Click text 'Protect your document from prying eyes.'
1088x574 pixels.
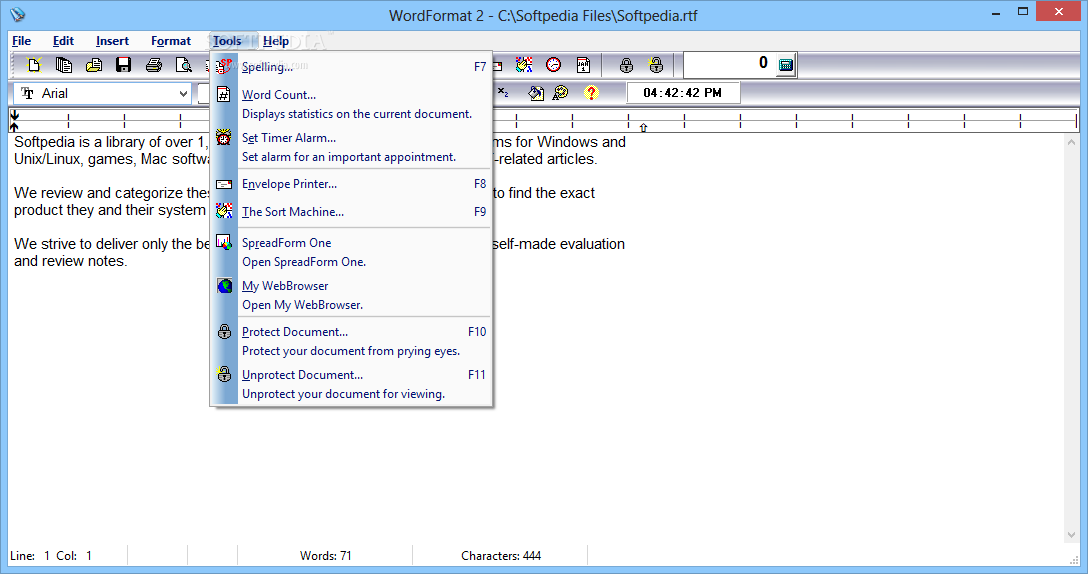click(351, 351)
